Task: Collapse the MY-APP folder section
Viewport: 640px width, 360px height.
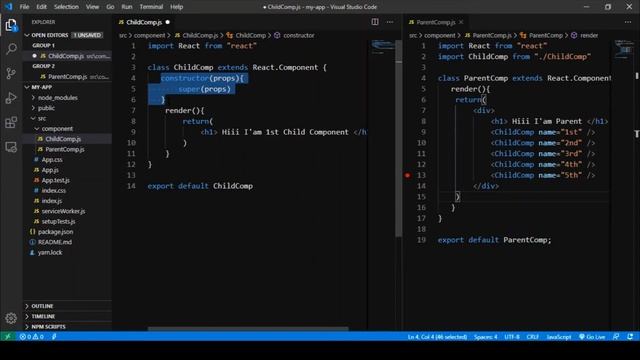Action: (x=27, y=87)
